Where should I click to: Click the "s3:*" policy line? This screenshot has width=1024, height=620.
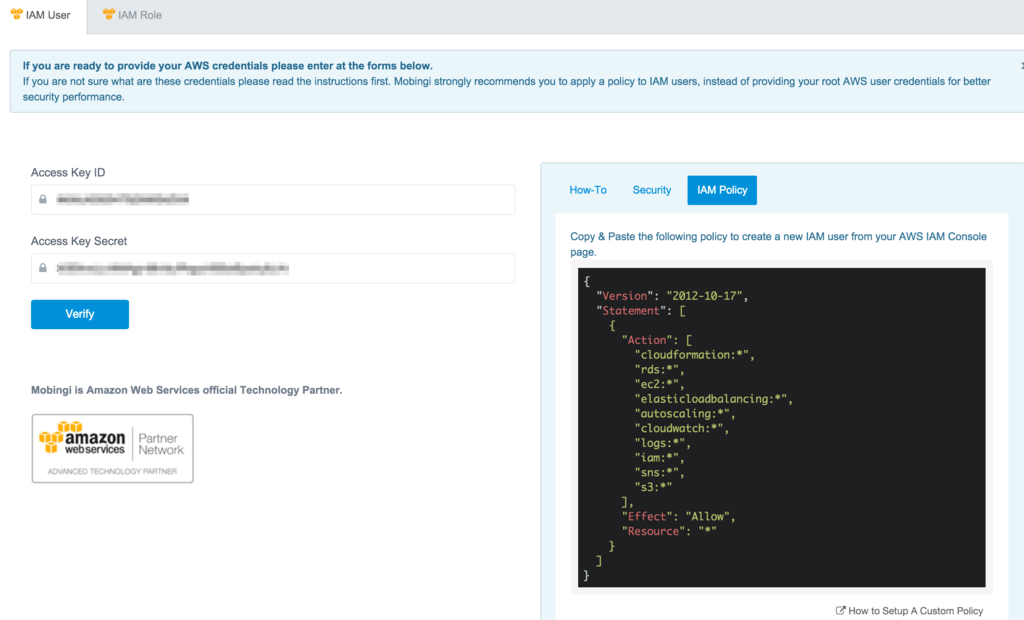point(653,487)
